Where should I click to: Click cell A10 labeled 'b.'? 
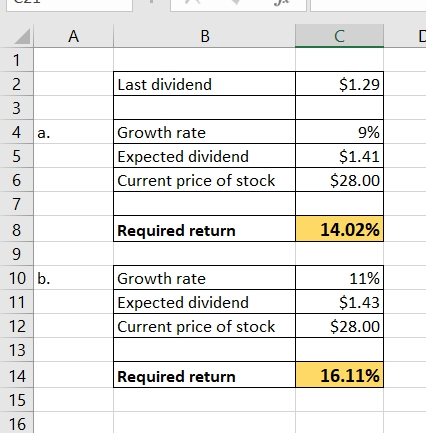tap(73, 278)
